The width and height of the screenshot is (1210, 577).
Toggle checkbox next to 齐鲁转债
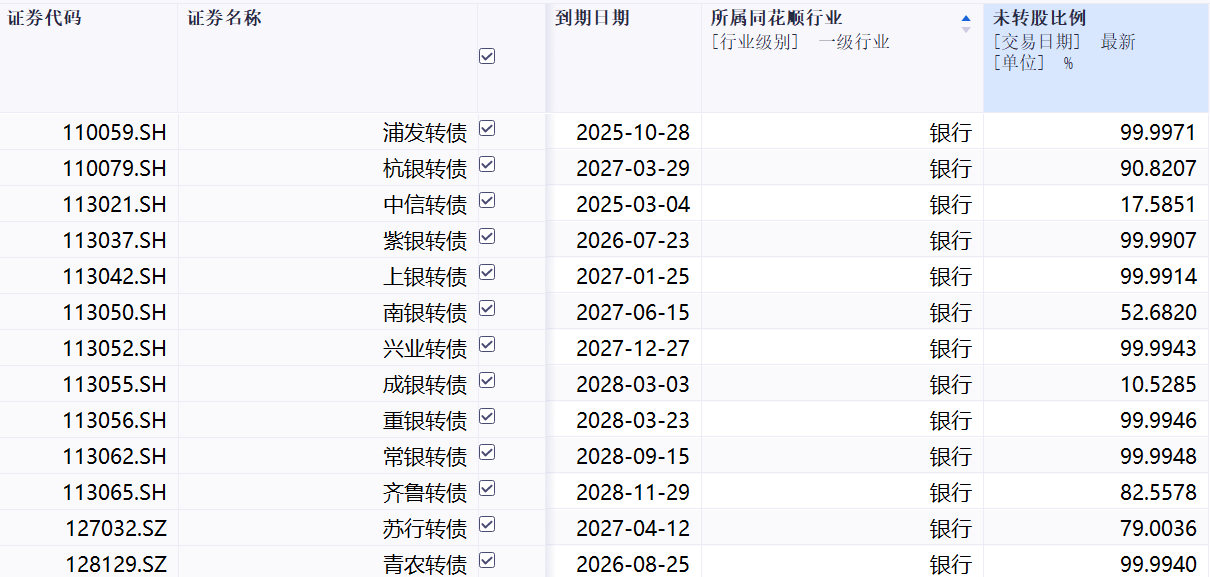487,489
